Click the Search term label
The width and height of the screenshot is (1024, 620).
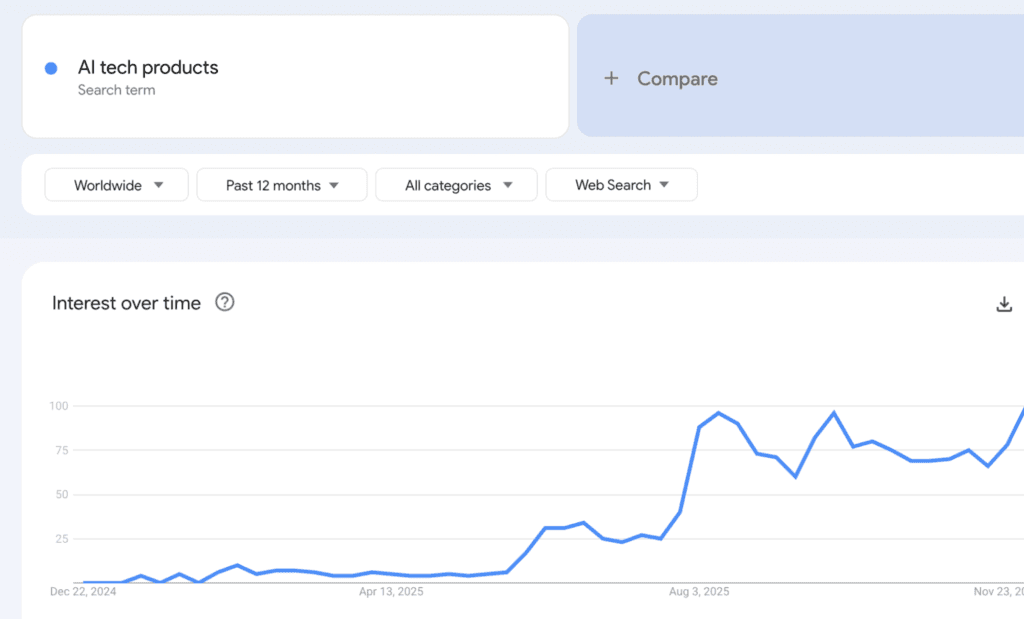coord(117,90)
